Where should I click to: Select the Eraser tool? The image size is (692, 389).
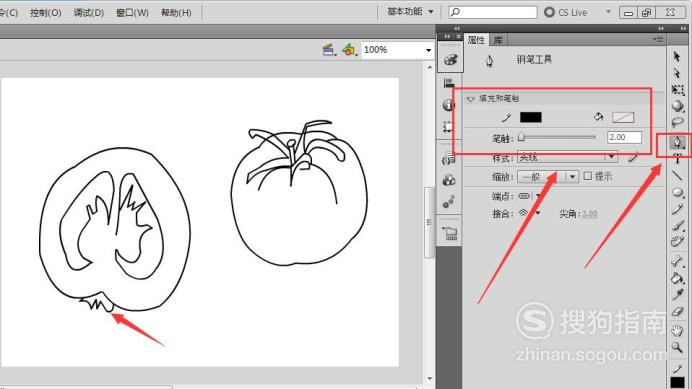point(677,311)
